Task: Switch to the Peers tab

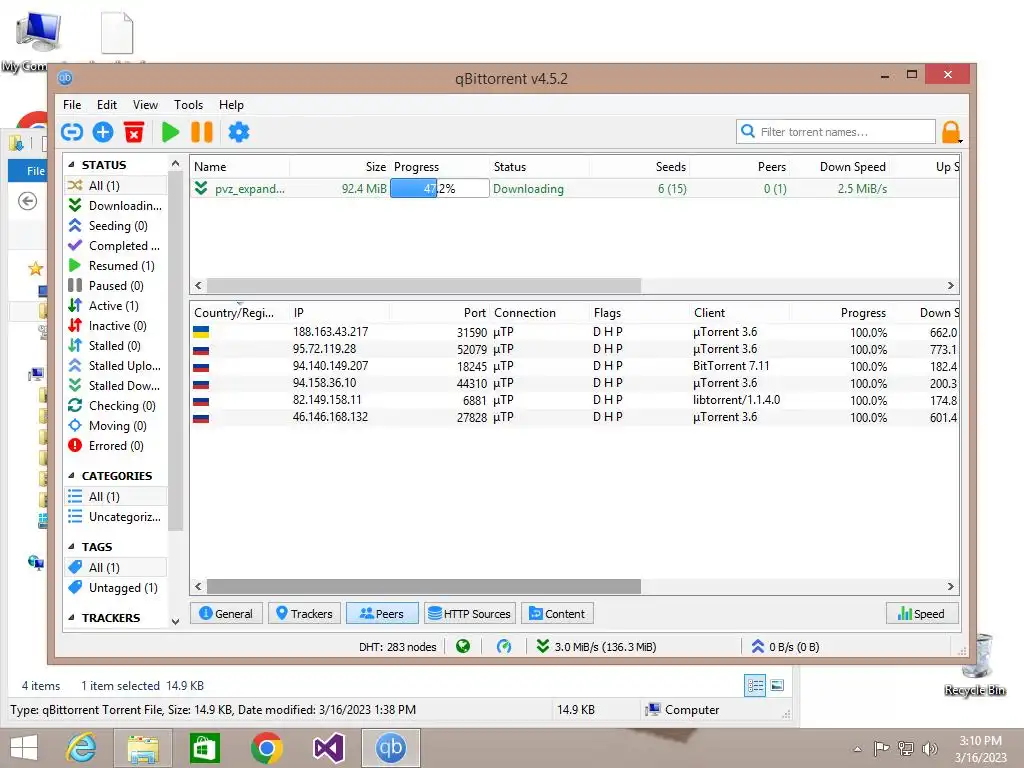Action: click(x=381, y=614)
